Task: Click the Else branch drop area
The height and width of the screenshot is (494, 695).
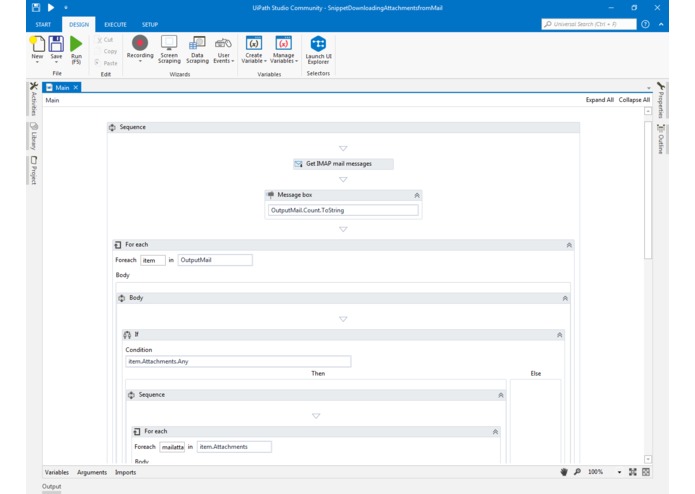Action: coord(535,421)
